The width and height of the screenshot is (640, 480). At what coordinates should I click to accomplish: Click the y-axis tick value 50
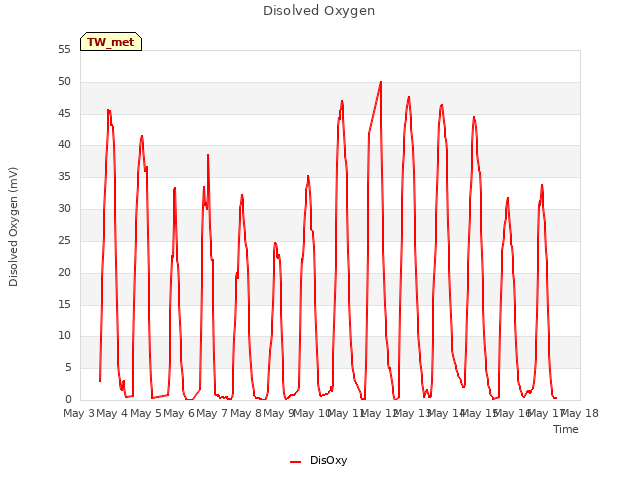[64, 82]
